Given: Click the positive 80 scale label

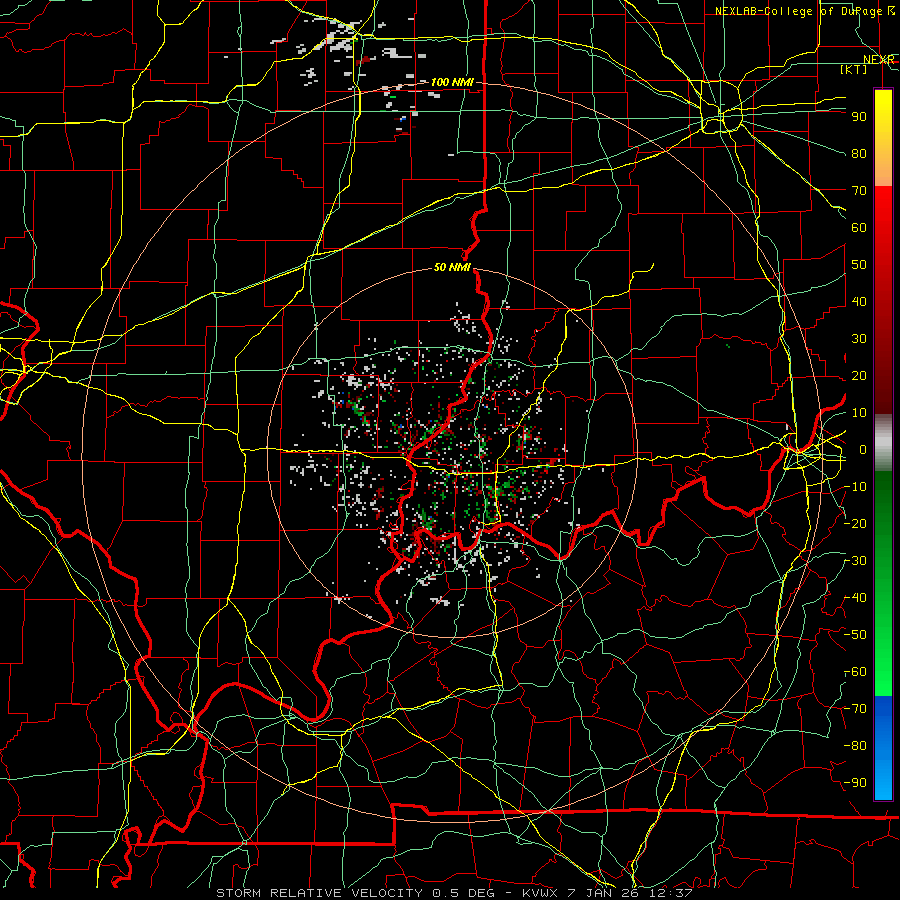Looking at the screenshot, I should 859,153.
